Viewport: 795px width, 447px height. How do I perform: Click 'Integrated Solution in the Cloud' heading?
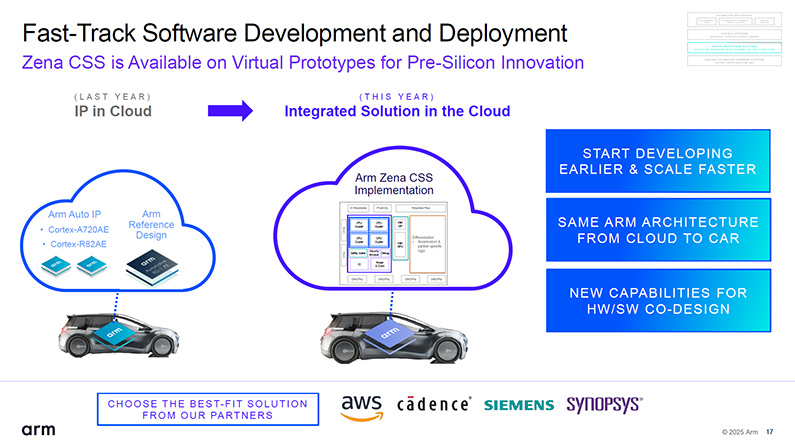[397, 111]
